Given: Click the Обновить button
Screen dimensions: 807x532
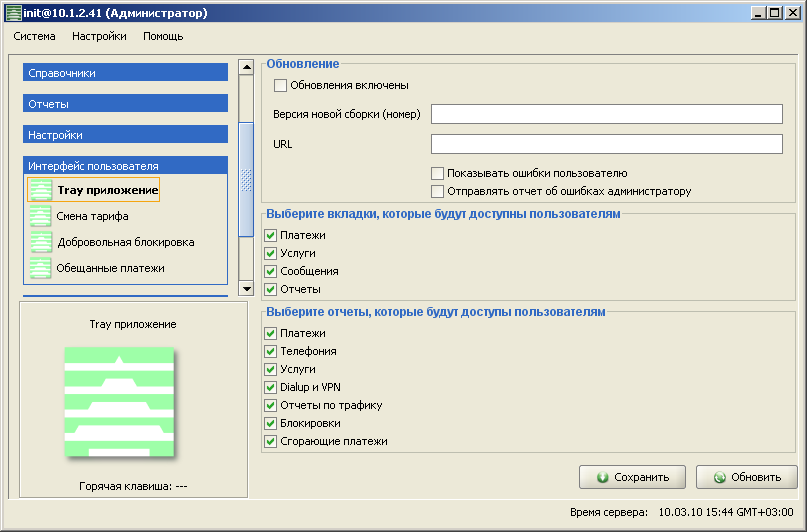Looking at the screenshot, I should pyautogui.click(x=747, y=477).
